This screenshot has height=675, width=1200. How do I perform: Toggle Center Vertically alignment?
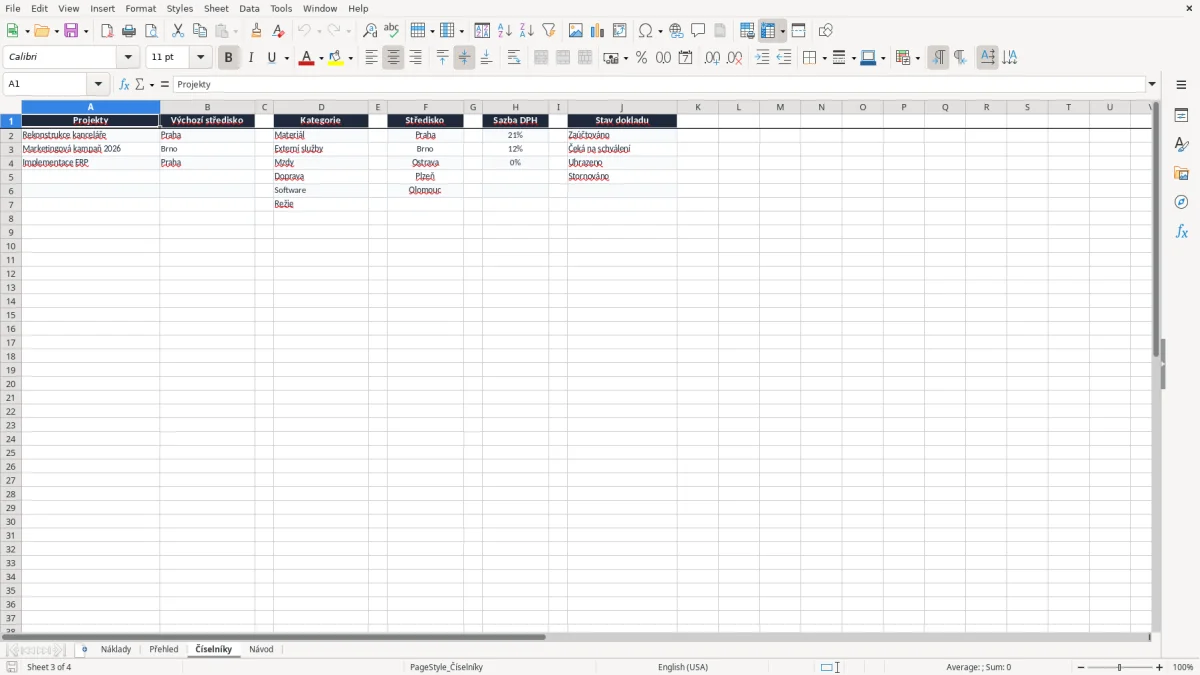tap(464, 58)
